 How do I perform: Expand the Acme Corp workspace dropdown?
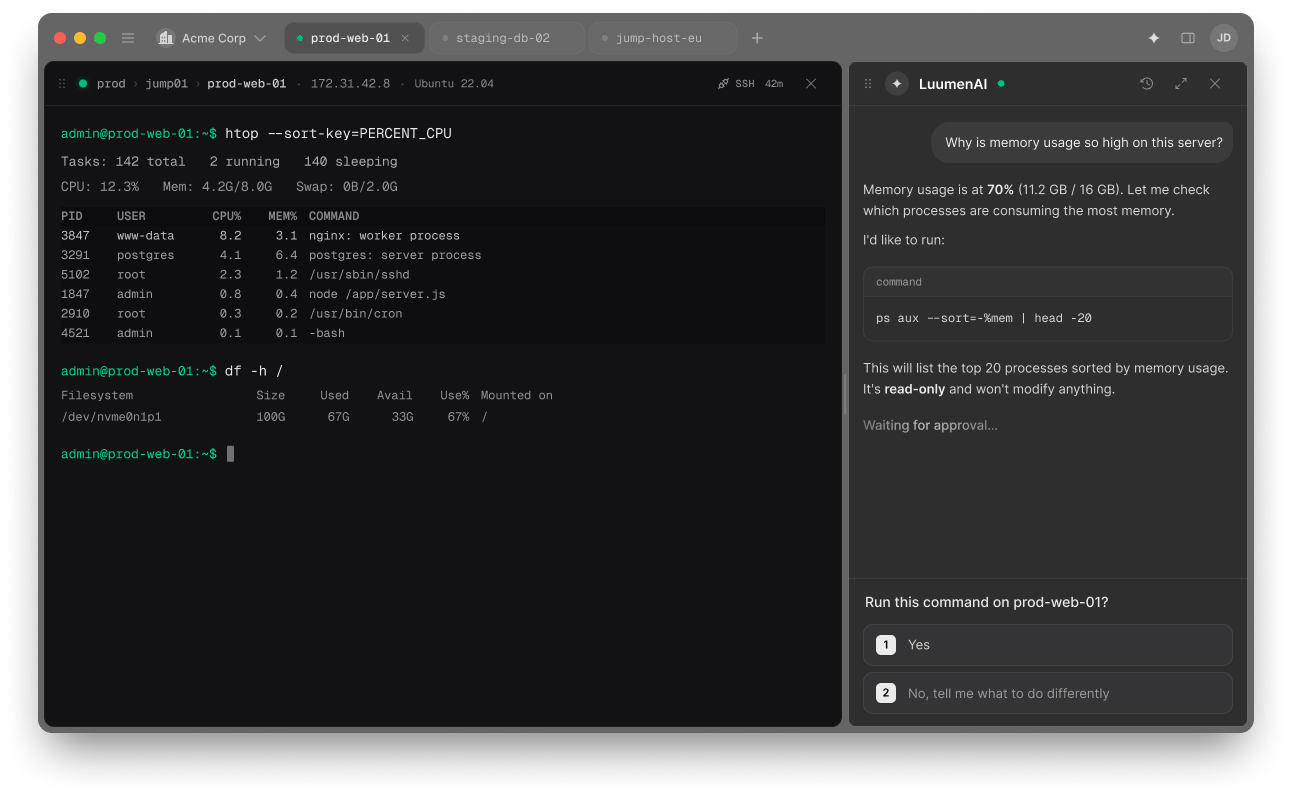(x=260, y=38)
